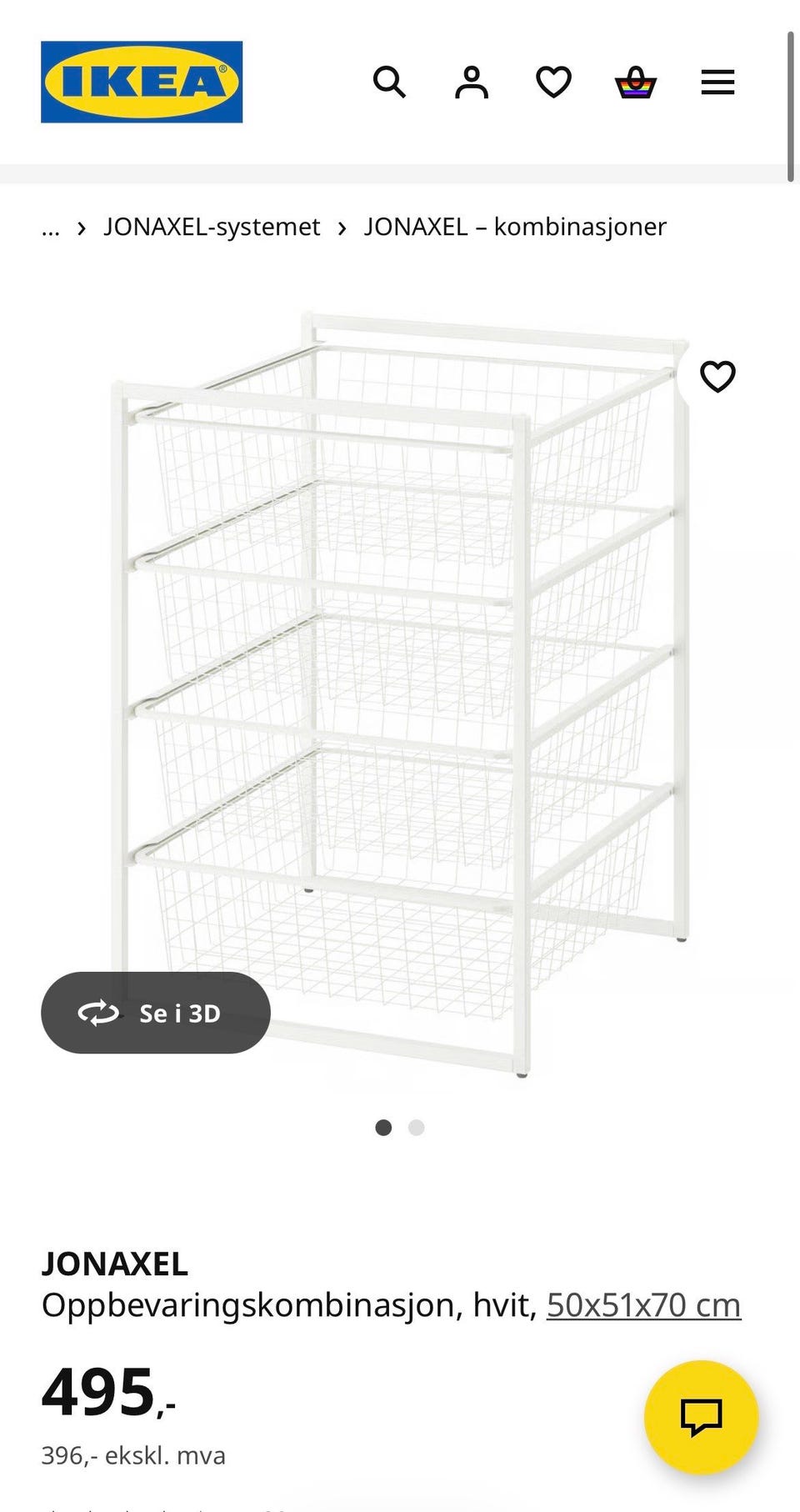Open the yellow chat bubble button
Viewport: 800px width, 1512px height.
tap(701, 1416)
